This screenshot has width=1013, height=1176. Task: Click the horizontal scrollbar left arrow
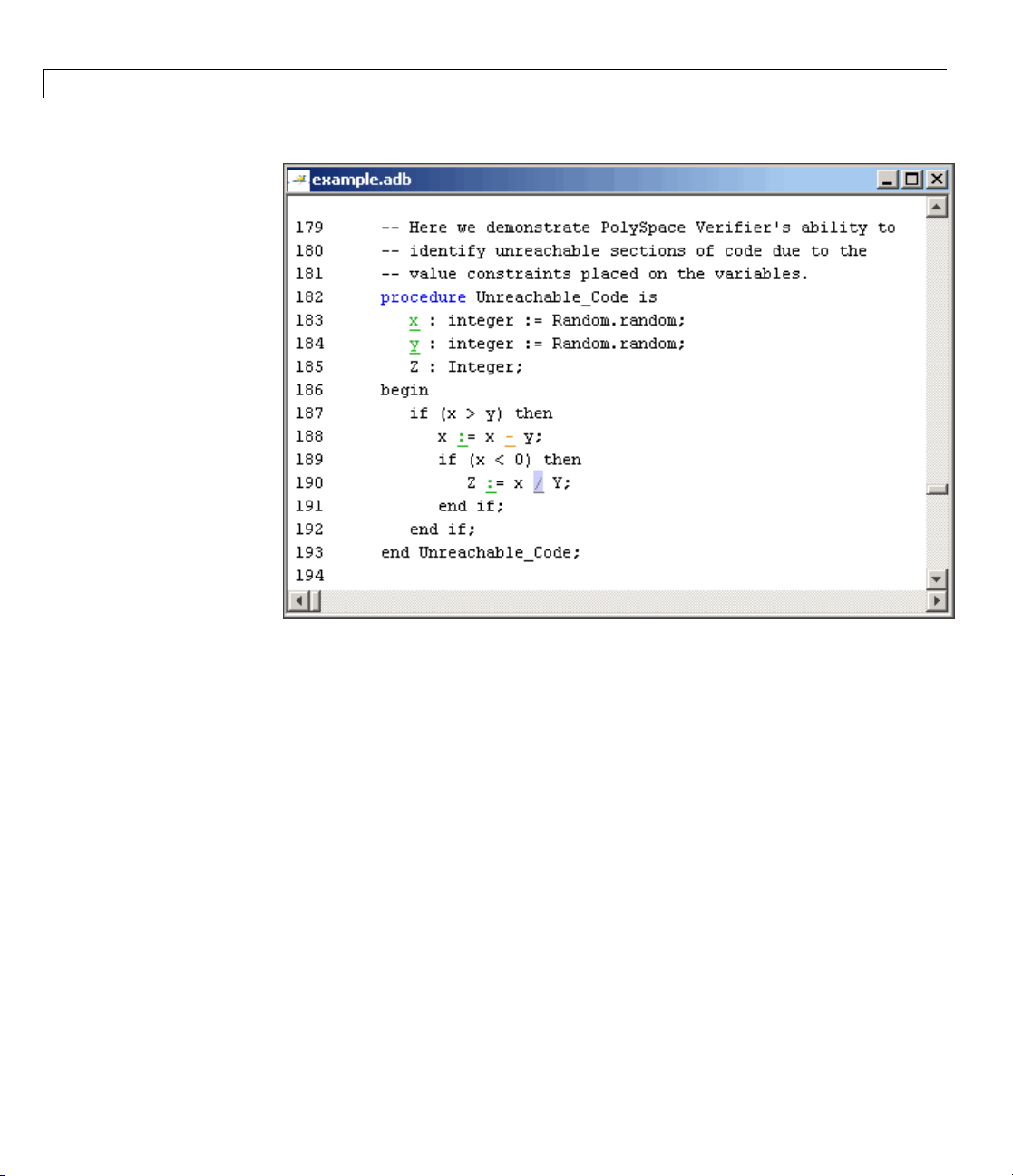(x=299, y=600)
